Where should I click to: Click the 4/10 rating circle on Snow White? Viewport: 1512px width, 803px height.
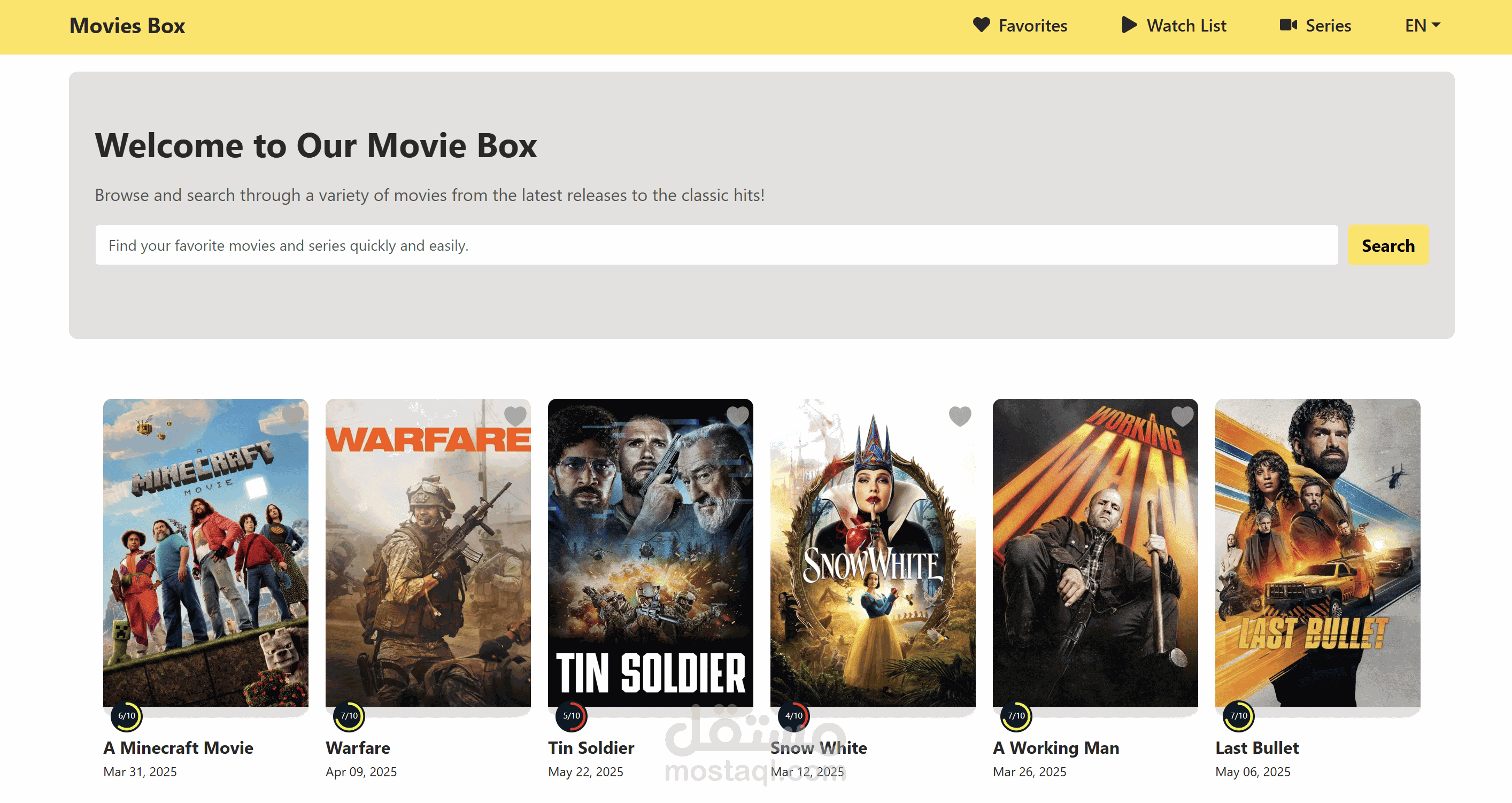pos(793,715)
